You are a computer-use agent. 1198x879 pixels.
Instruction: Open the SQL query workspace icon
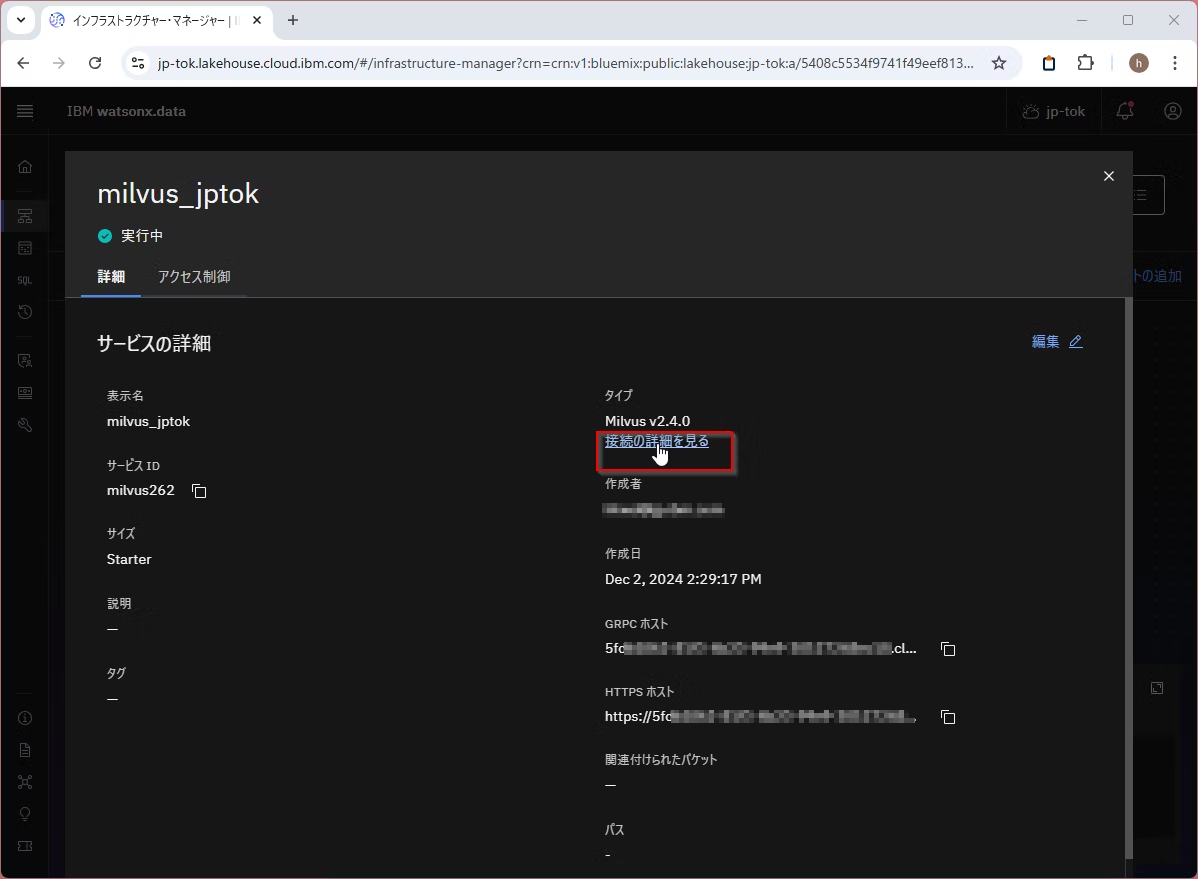[x=24, y=281]
